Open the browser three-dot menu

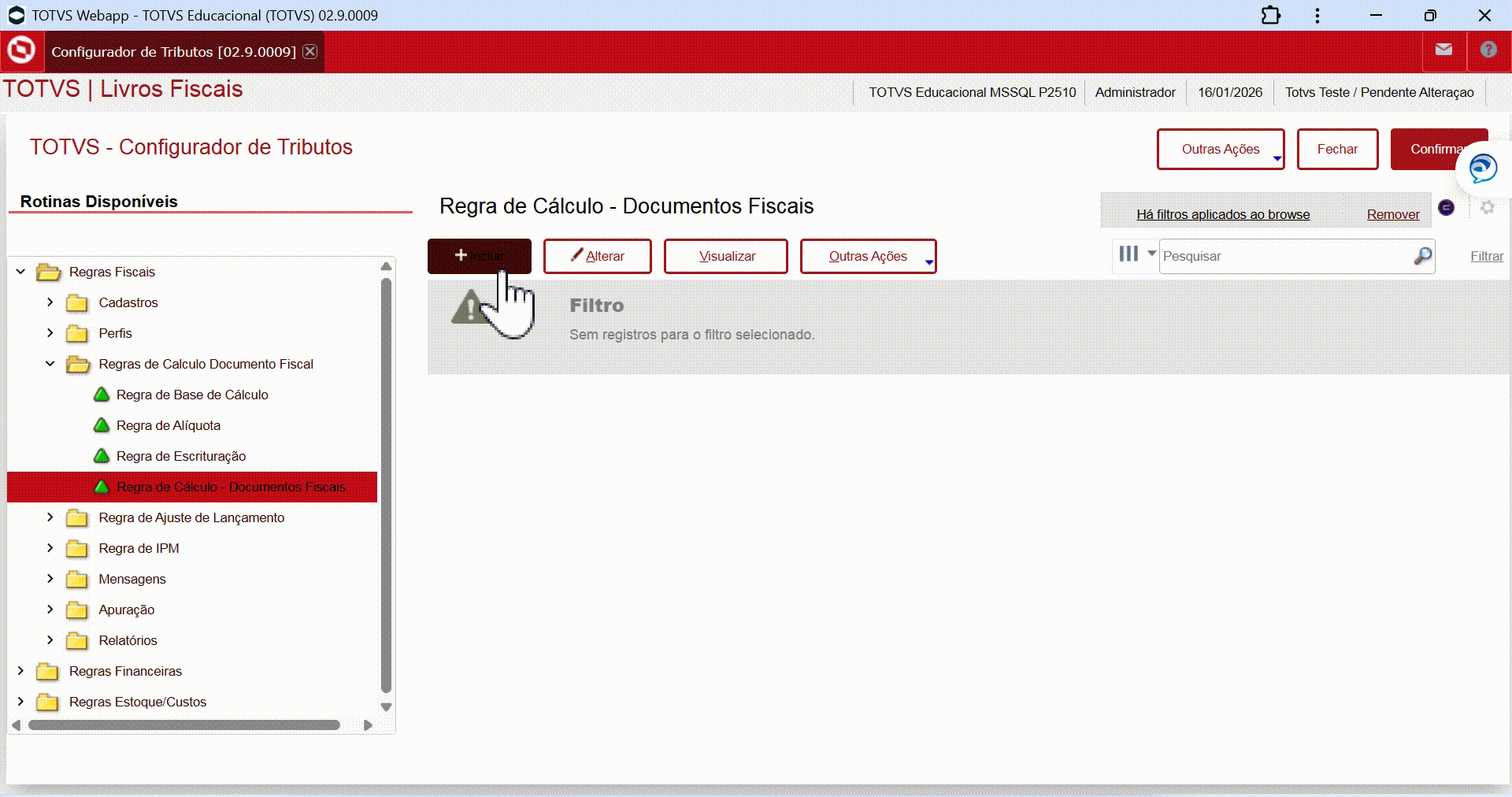coord(1317,15)
